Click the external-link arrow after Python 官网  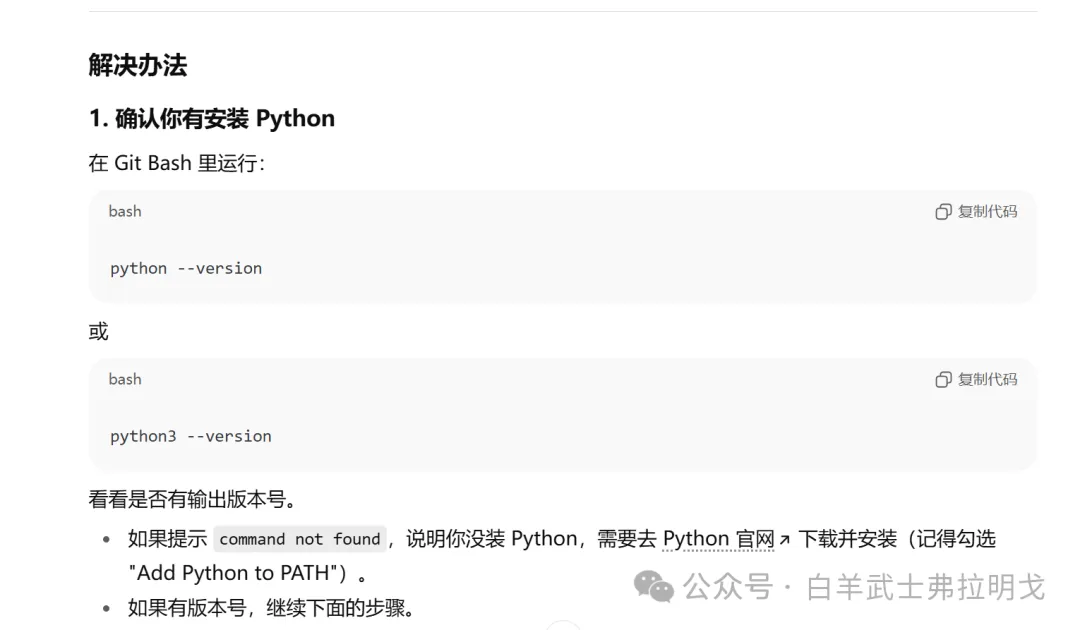click(785, 540)
